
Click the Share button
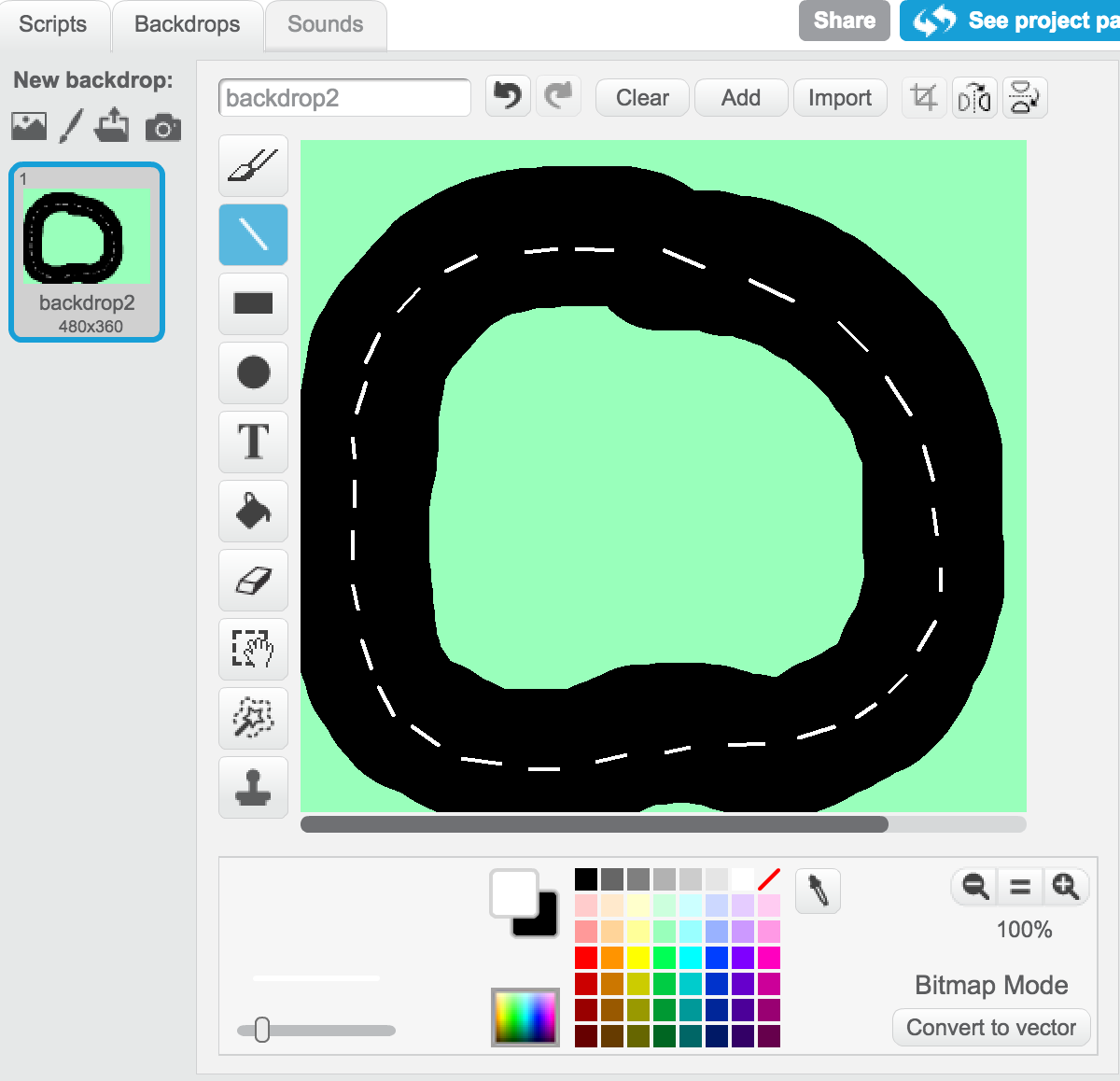(845, 21)
